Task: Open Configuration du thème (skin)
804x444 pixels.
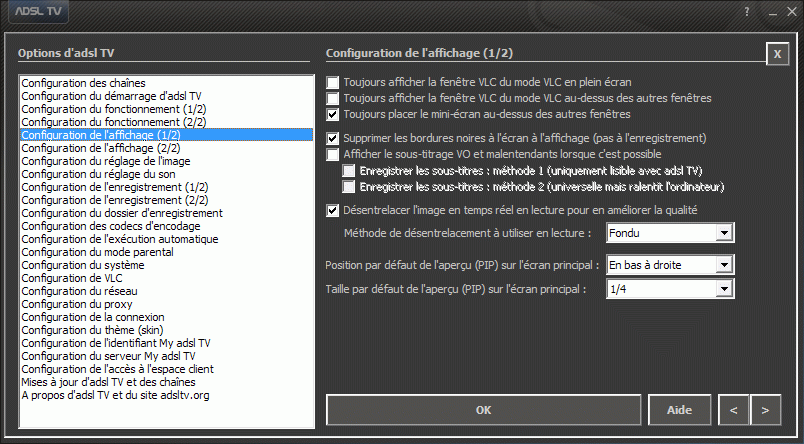Action: tap(167, 330)
